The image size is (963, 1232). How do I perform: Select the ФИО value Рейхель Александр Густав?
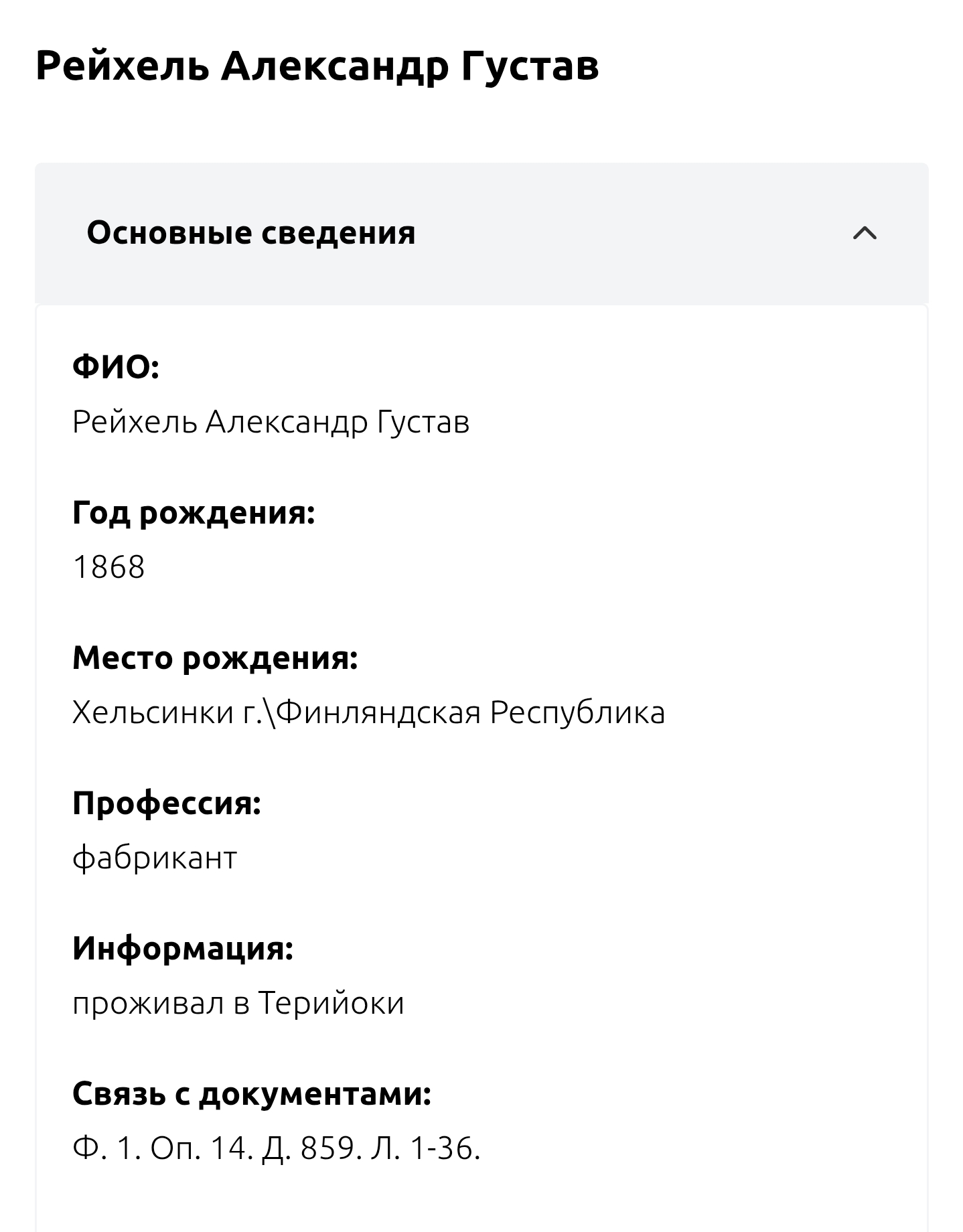point(271,422)
